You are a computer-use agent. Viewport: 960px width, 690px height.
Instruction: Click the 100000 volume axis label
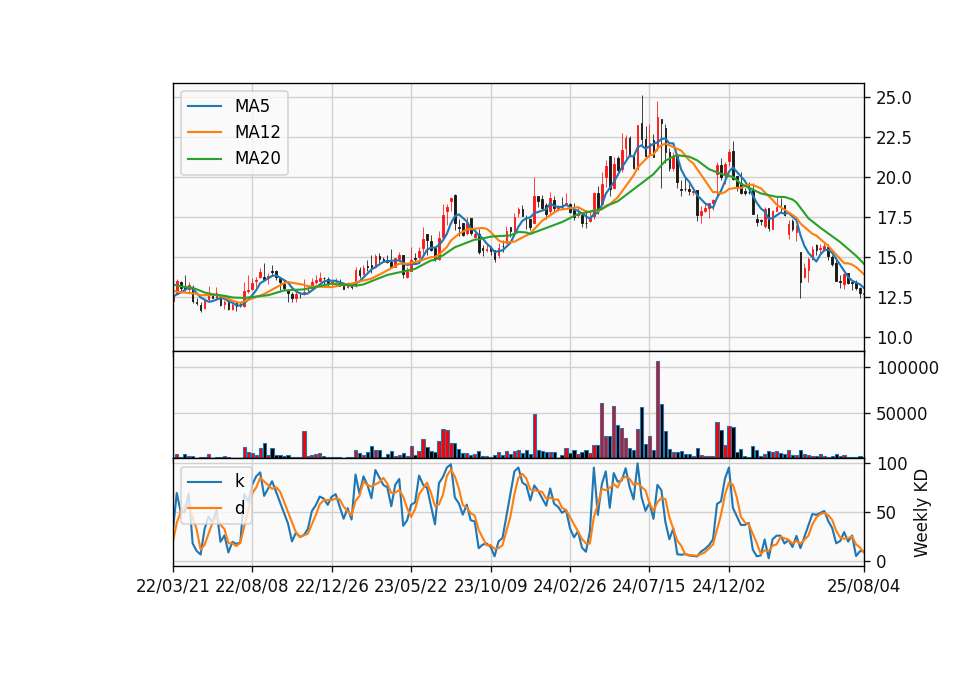(x=907, y=368)
